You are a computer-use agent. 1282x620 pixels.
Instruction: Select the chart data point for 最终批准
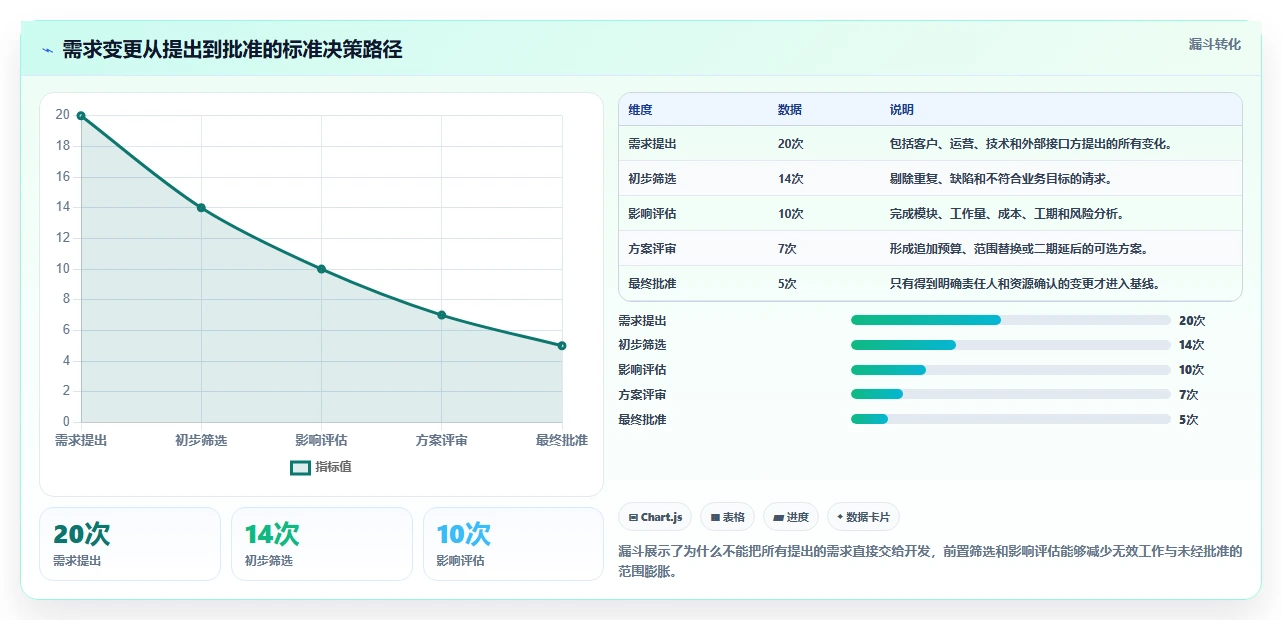coord(562,346)
